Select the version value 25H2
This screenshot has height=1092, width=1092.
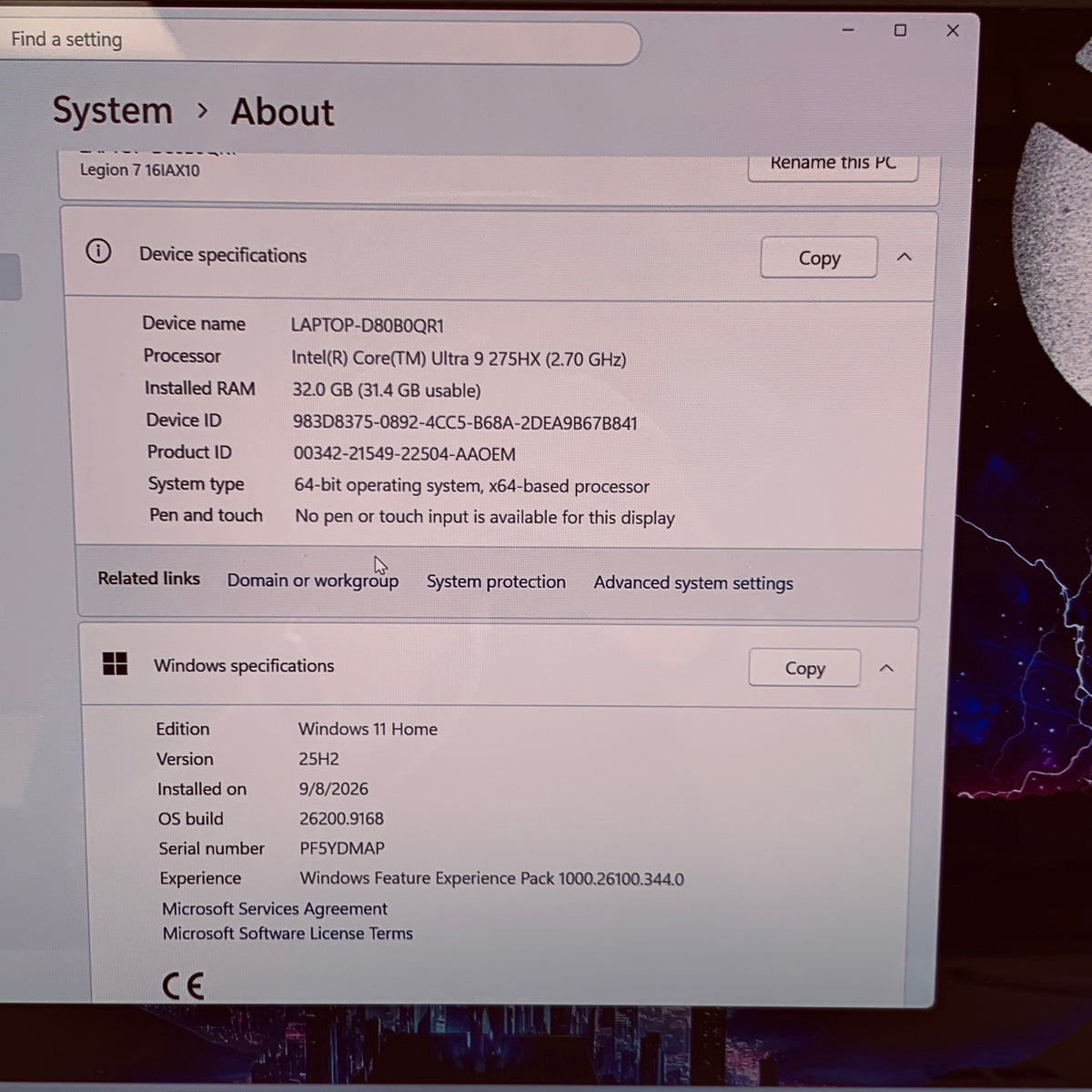click(x=318, y=759)
